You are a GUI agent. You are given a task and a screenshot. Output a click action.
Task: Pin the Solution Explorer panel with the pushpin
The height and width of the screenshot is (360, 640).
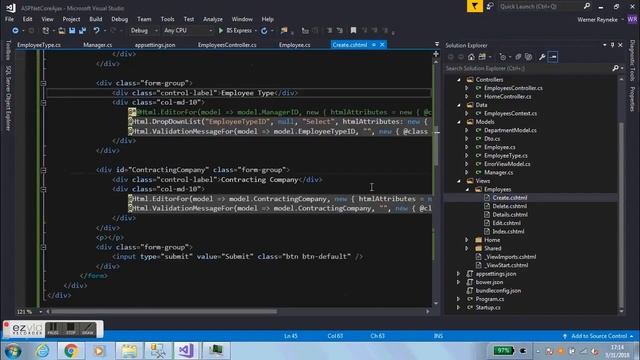pyautogui.click(x=612, y=45)
